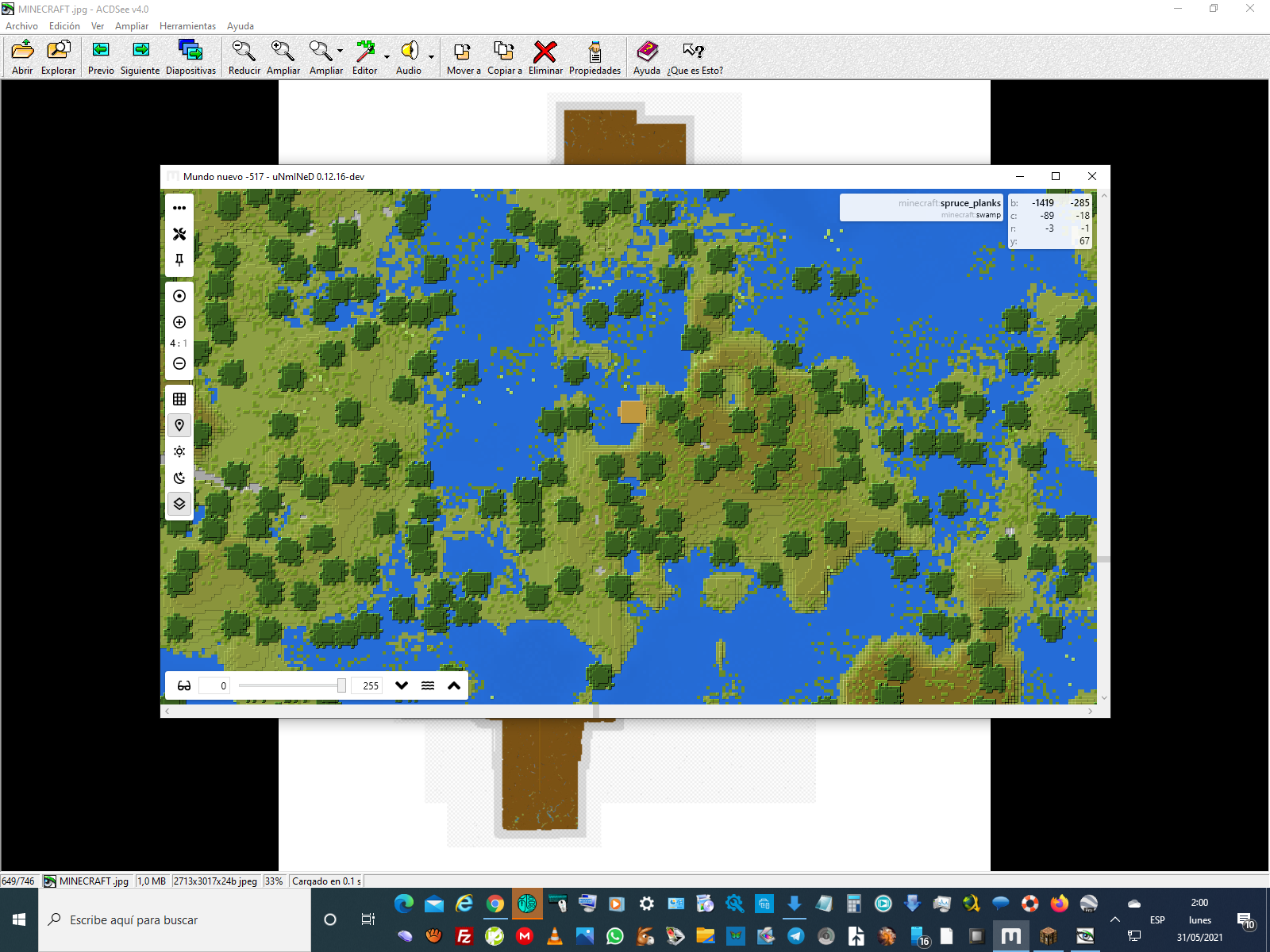Open the map tools wrench icon
Image resolution: width=1270 pixels, height=952 pixels.
click(179, 234)
